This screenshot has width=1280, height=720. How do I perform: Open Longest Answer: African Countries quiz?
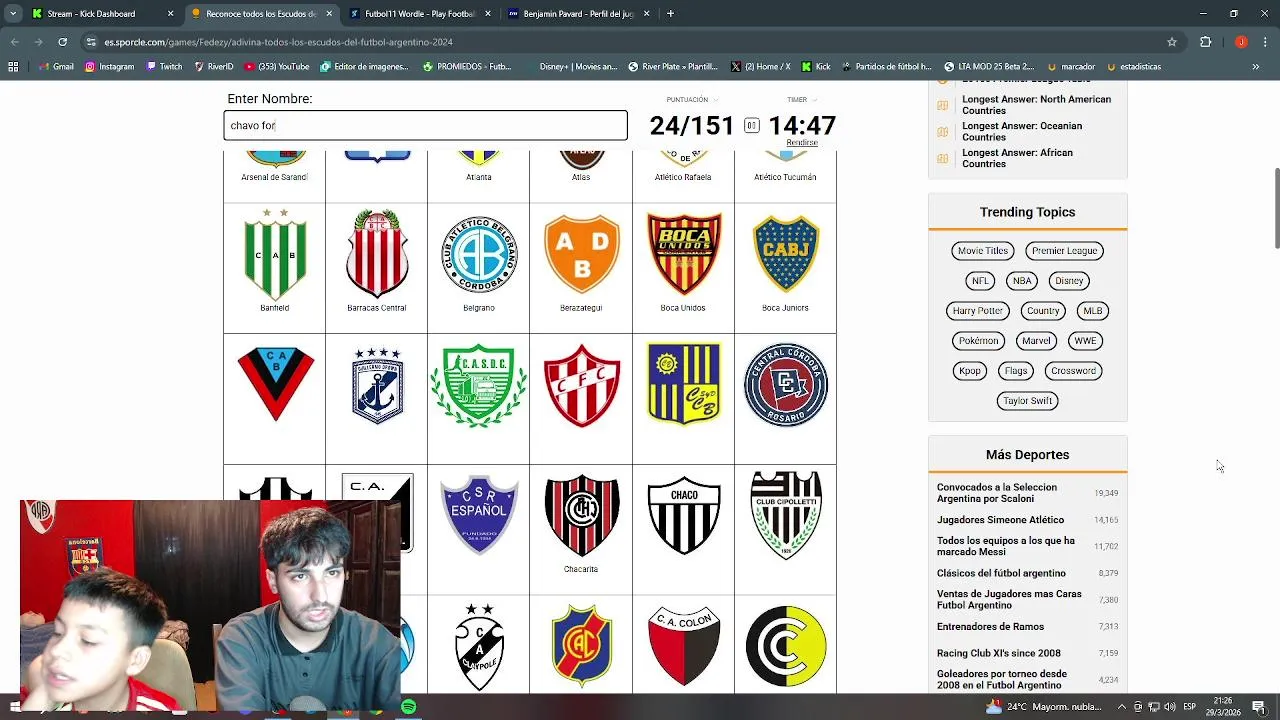tap(1017, 158)
